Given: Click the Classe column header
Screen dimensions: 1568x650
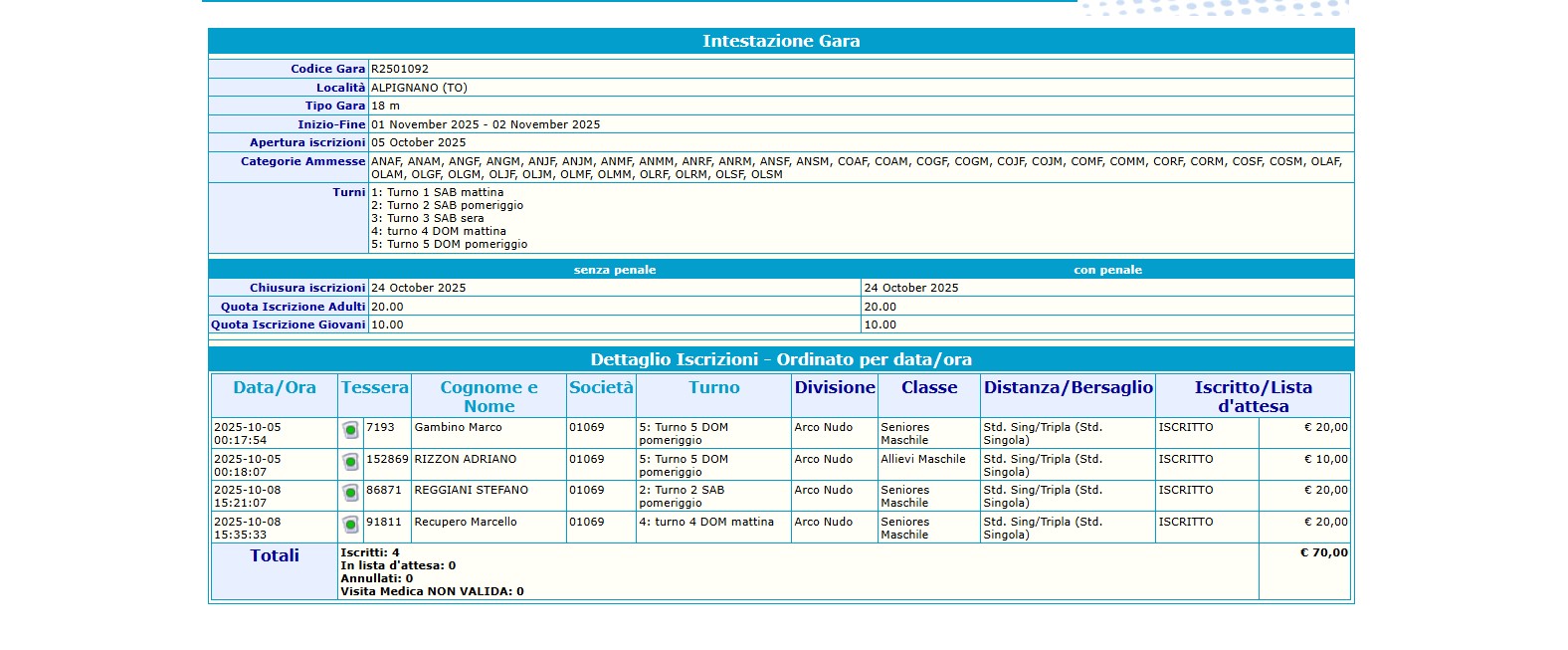Looking at the screenshot, I should click(x=929, y=388).
